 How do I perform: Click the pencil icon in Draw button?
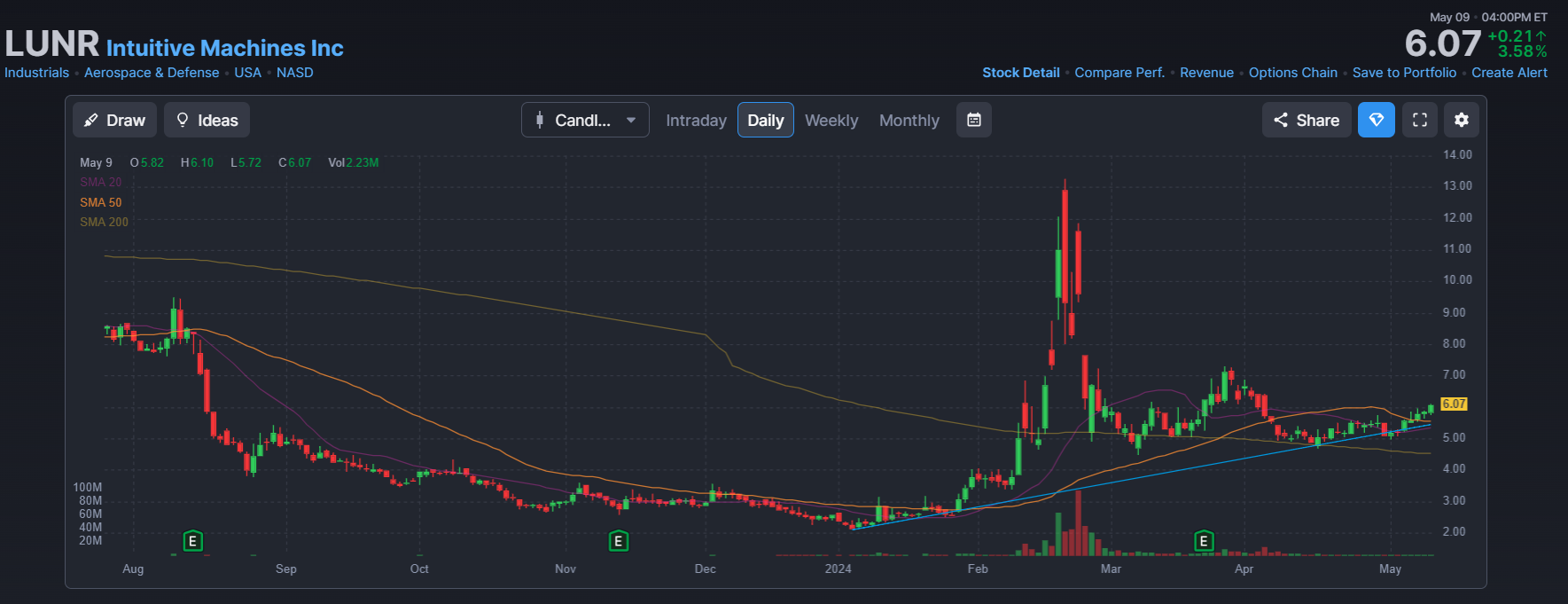click(x=90, y=120)
